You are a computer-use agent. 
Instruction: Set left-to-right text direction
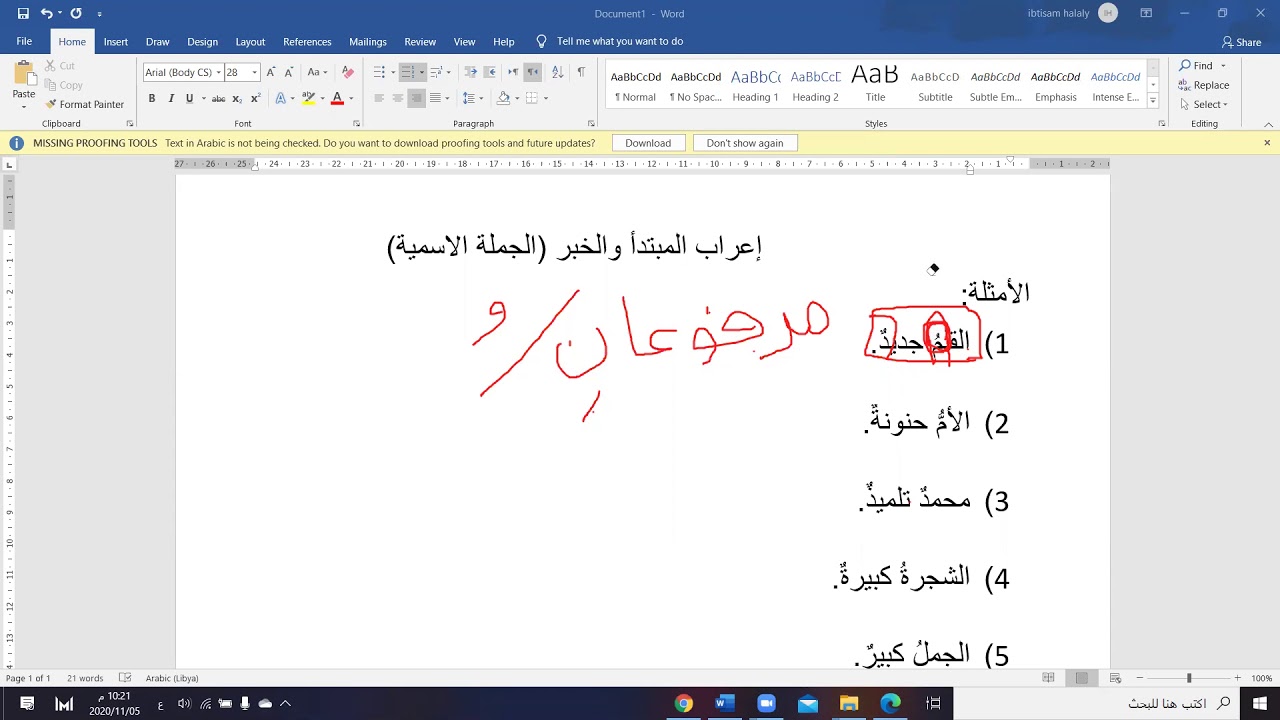(x=513, y=72)
